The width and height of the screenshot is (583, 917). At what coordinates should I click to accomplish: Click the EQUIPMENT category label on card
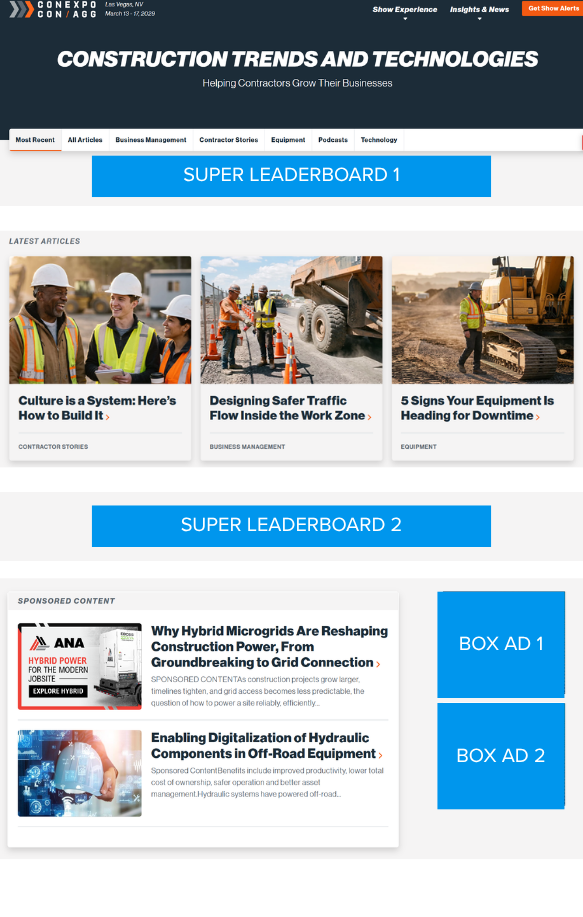tap(419, 447)
